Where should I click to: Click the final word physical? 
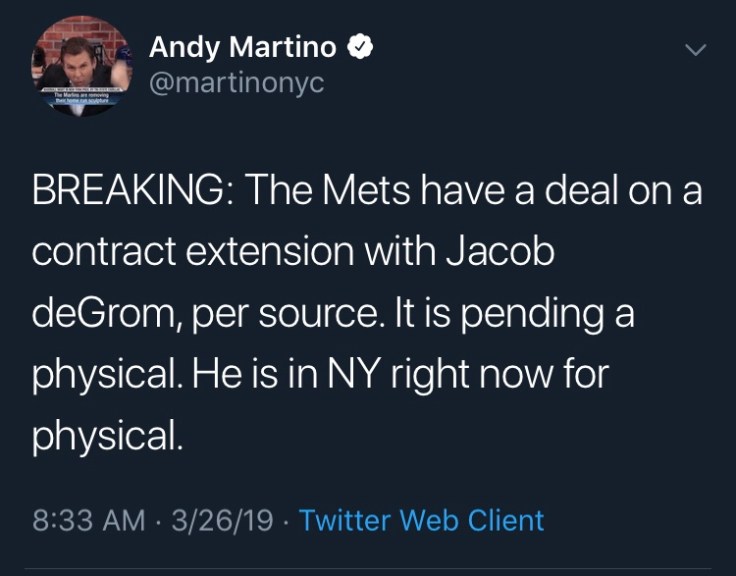(108, 438)
